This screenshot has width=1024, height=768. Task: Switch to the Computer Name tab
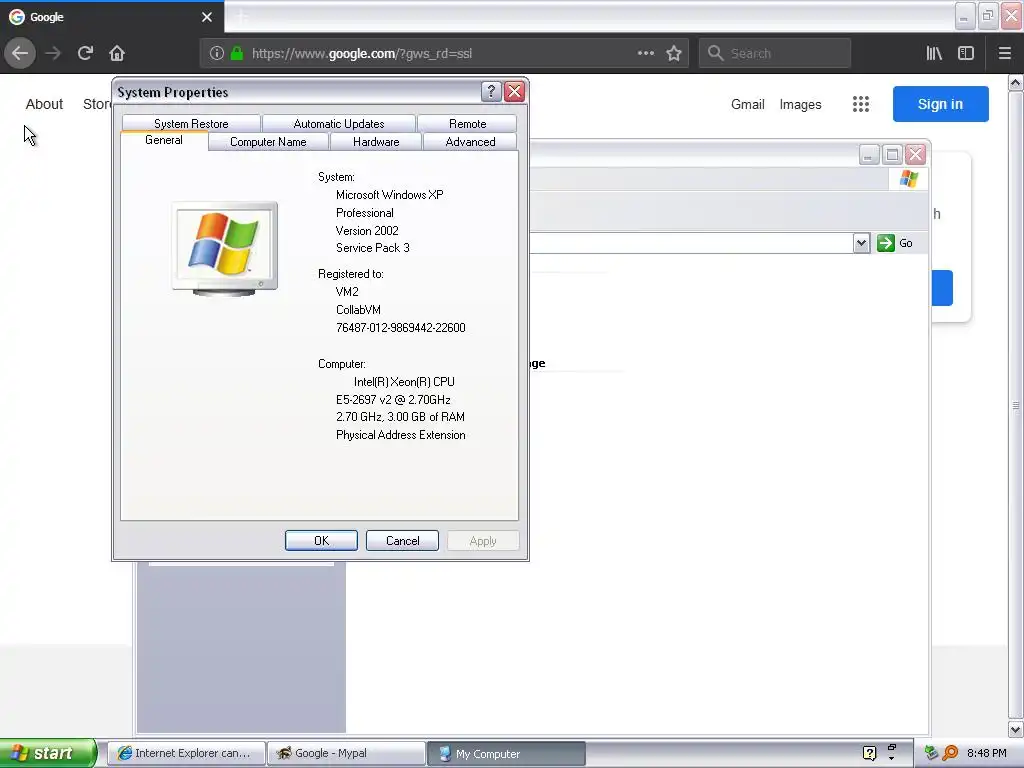268,142
